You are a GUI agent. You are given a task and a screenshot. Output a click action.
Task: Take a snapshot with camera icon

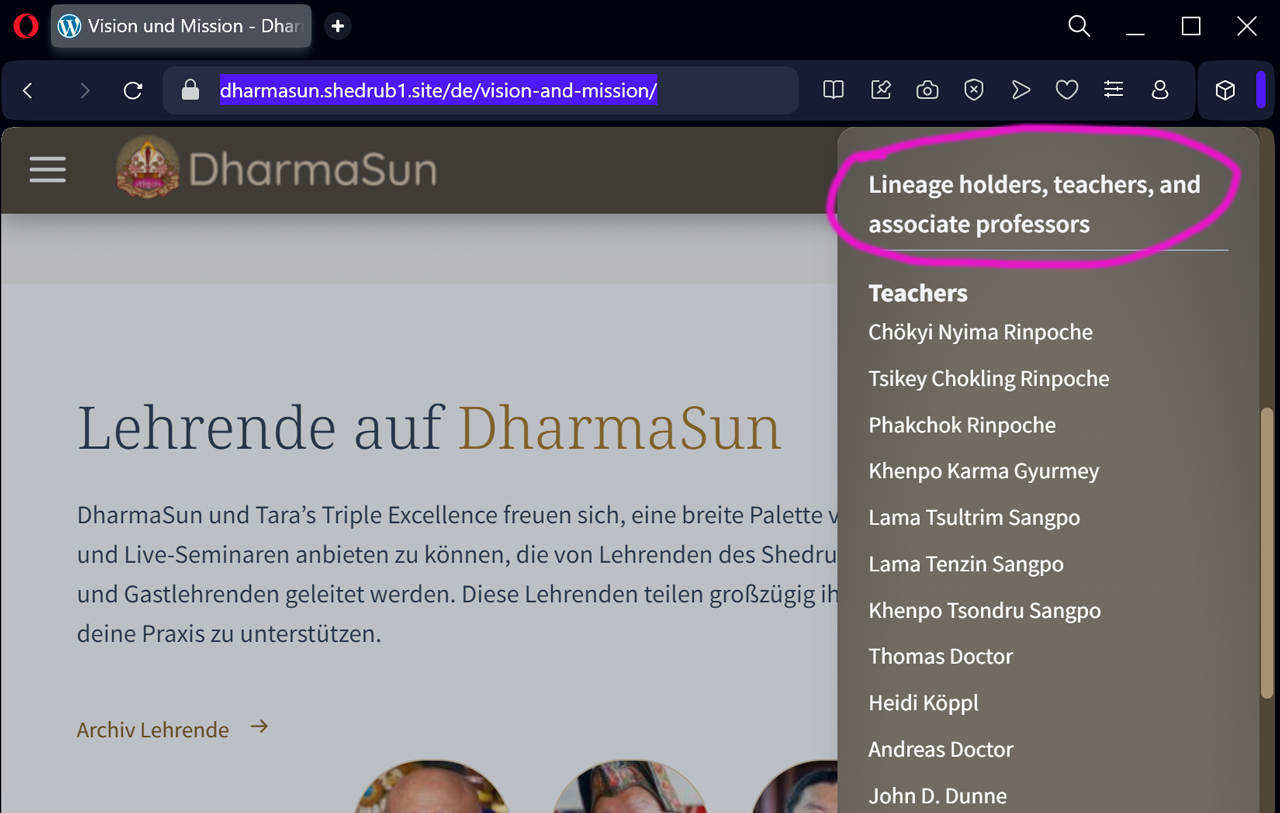point(927,90)
